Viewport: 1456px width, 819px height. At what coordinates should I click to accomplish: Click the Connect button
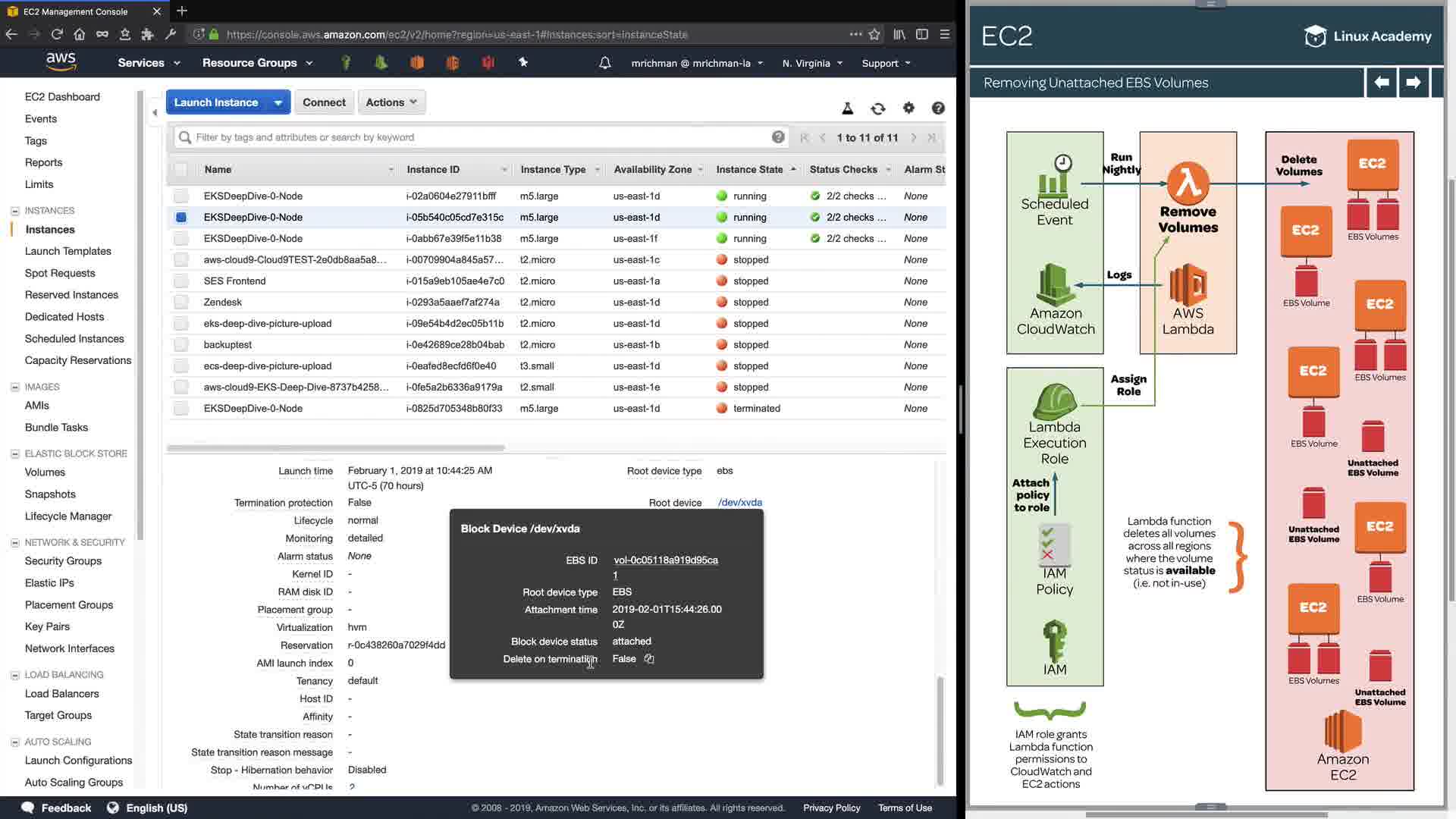pos(324,102)
